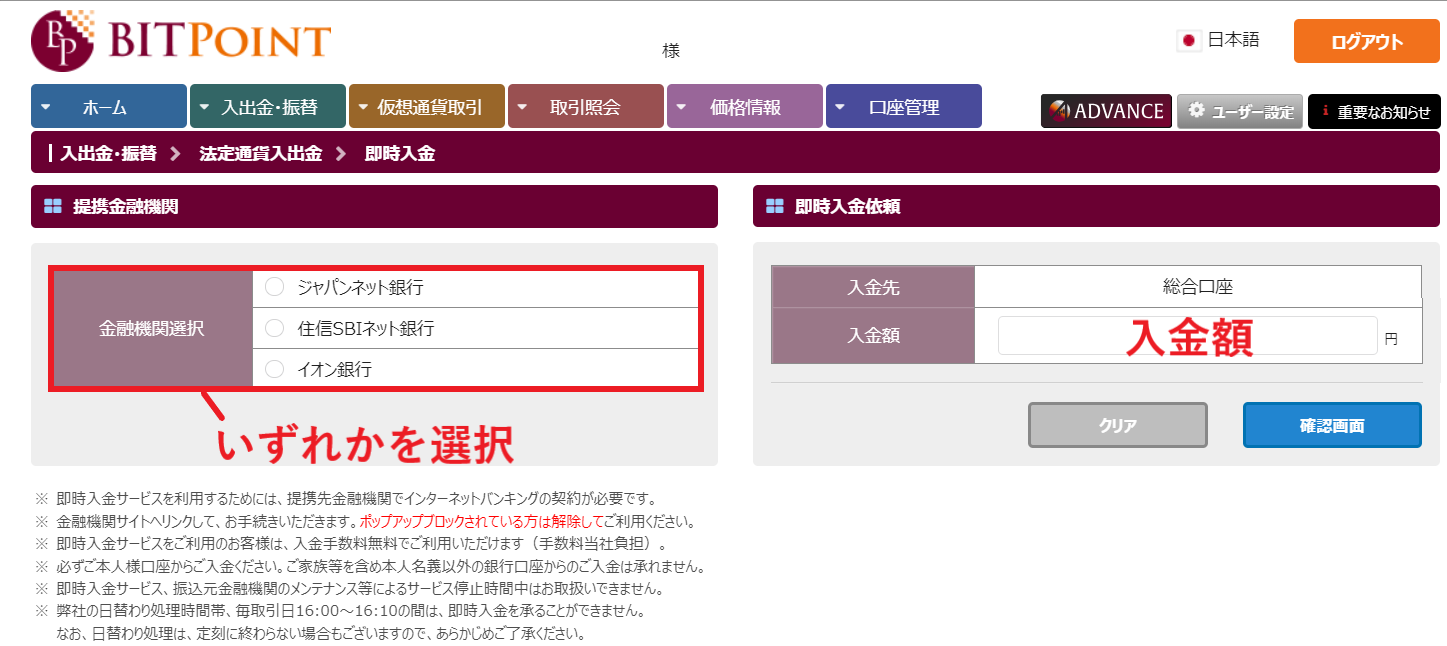Click the 確認画面 button
Screen dimensions: 1447x646
coord(1332,425)
